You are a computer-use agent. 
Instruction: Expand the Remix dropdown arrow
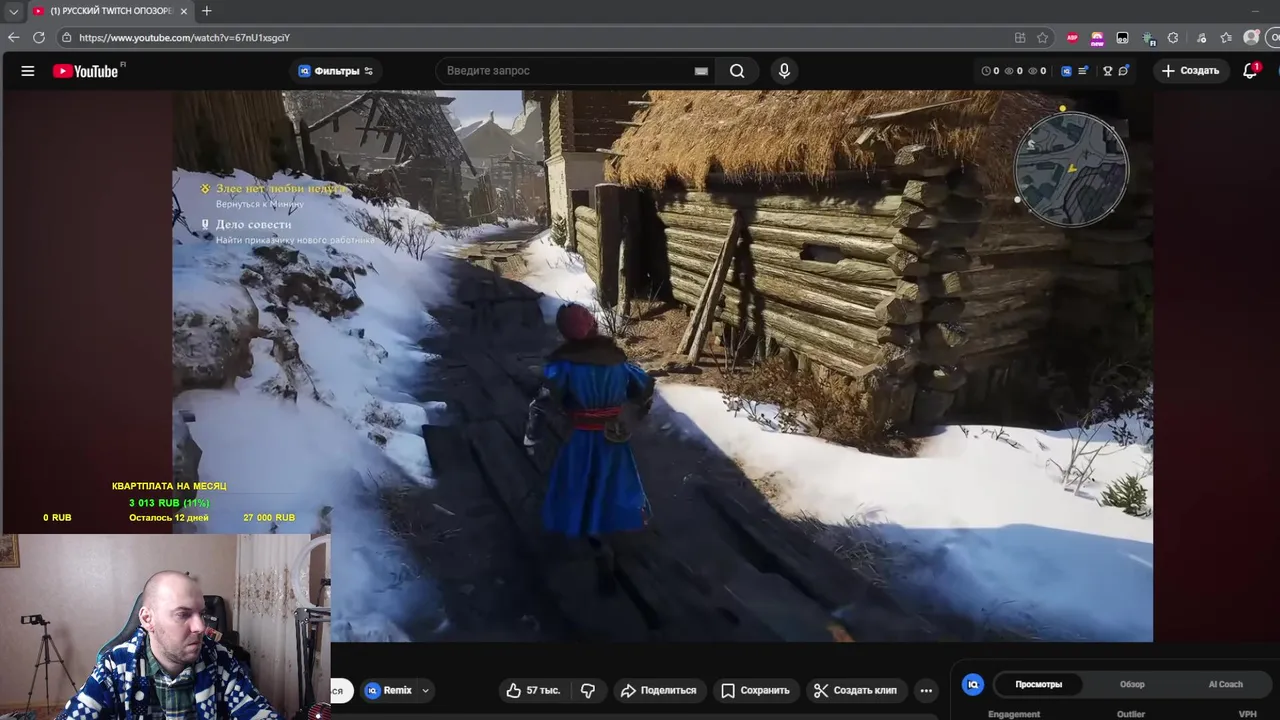tap(425, 690)
